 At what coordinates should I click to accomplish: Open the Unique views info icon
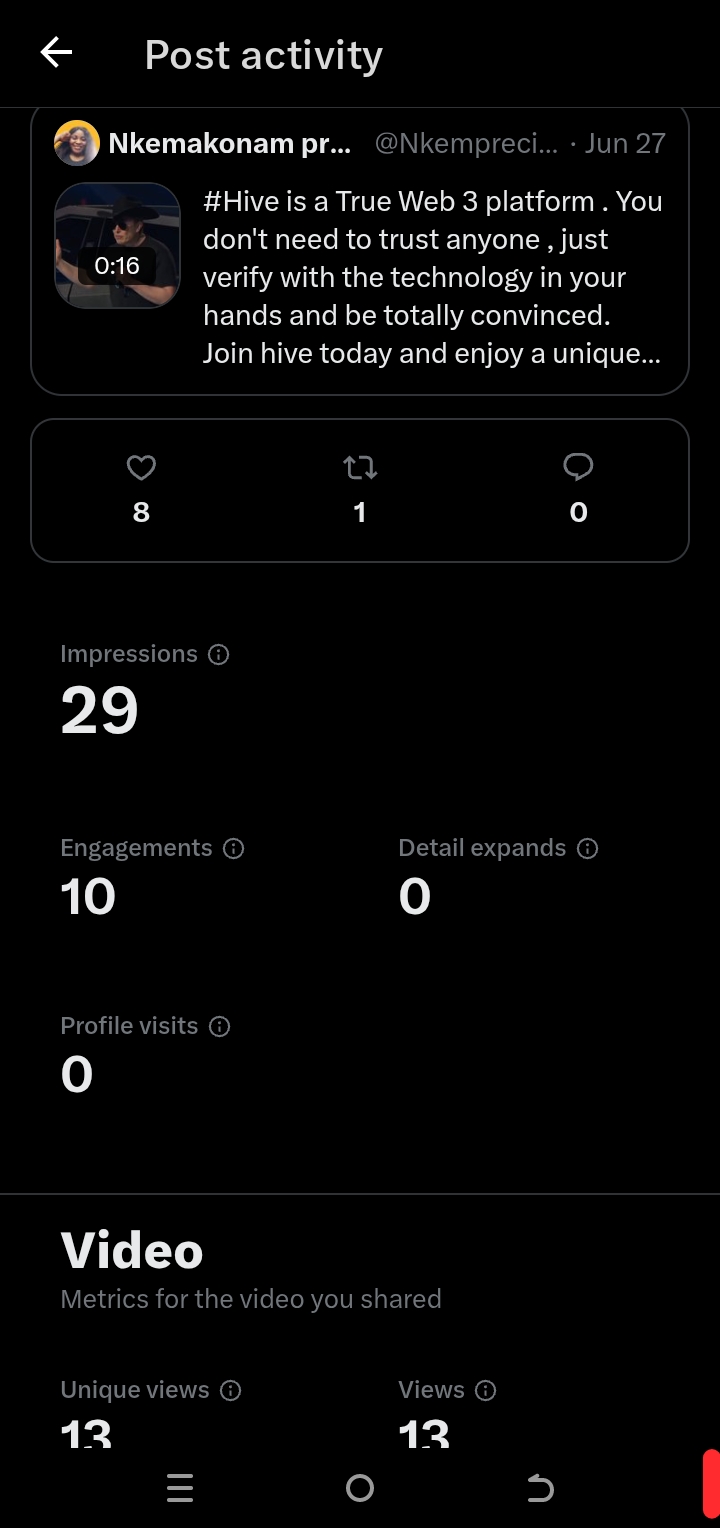pyautogui.click(x=230, y=1390)
